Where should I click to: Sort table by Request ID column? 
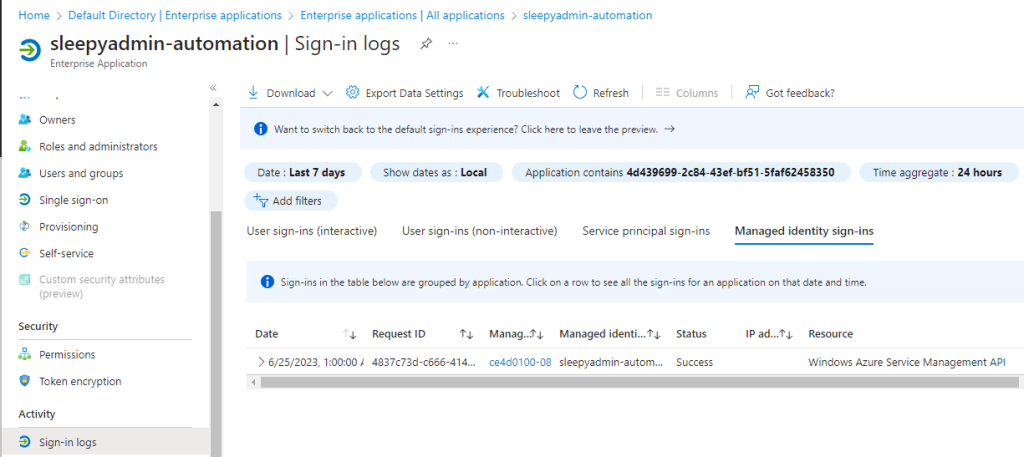coord(466,334)
